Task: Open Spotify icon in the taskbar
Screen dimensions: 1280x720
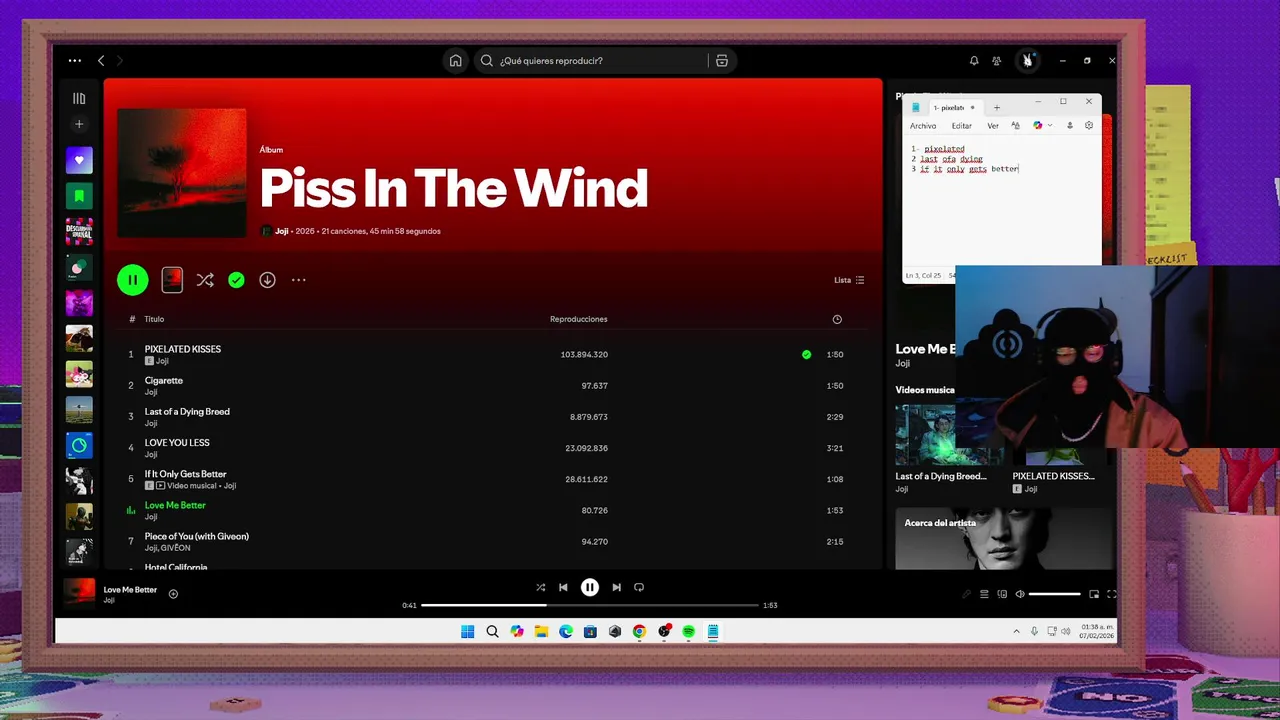Action: (x=688, y=631)
